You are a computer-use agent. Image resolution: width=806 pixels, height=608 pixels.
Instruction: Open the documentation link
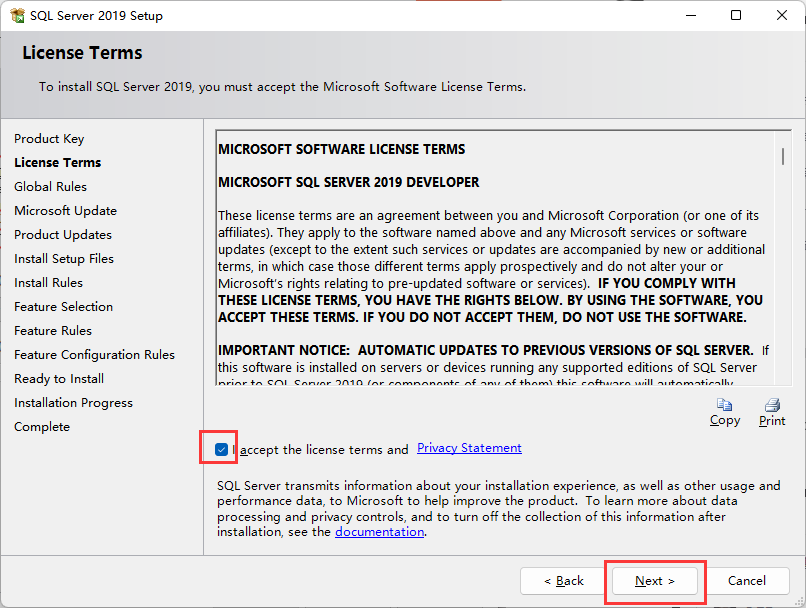(379, 531)
